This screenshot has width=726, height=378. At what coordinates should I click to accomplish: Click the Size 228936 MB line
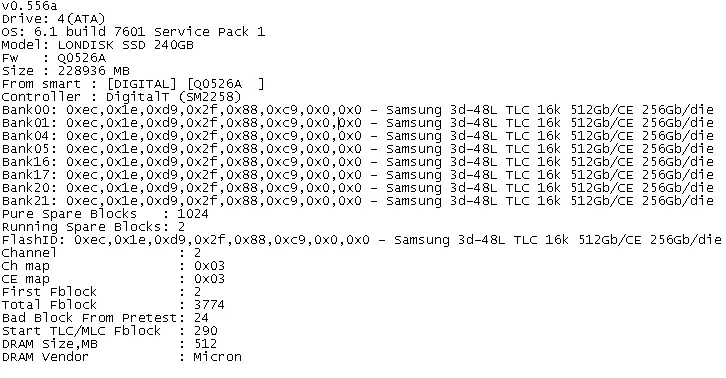pyautogui.click(x=66, y=71)
